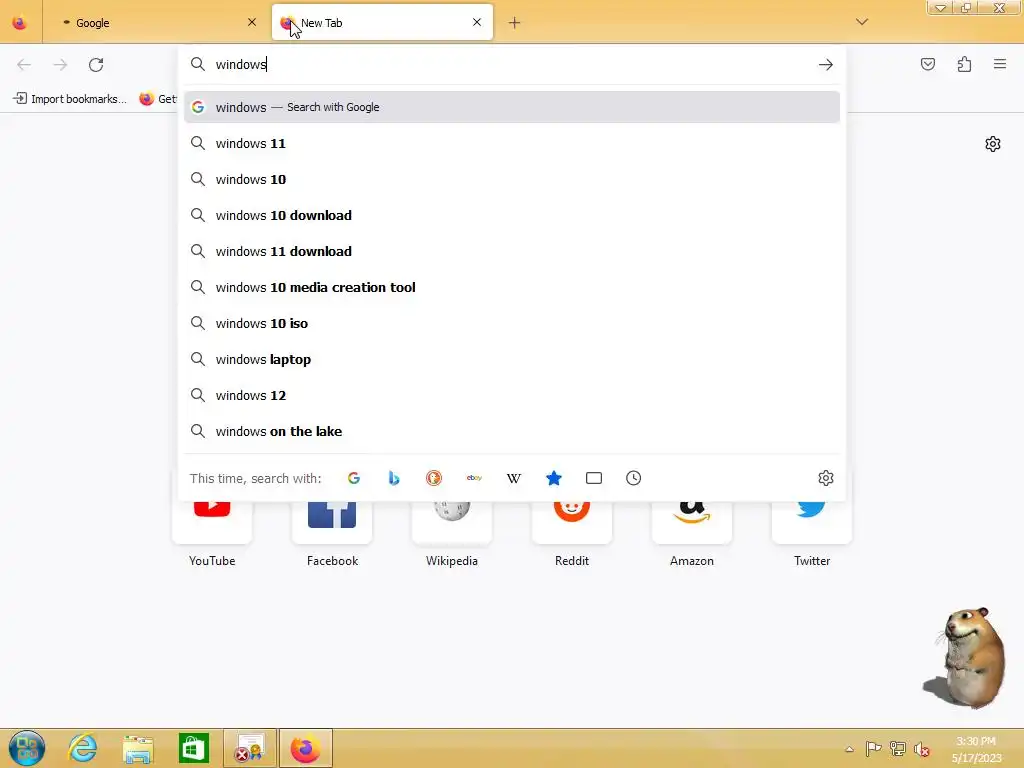Expand the list all tabs chevron
This screenshot has width=1024, height=768.
[x=862, y=22]
